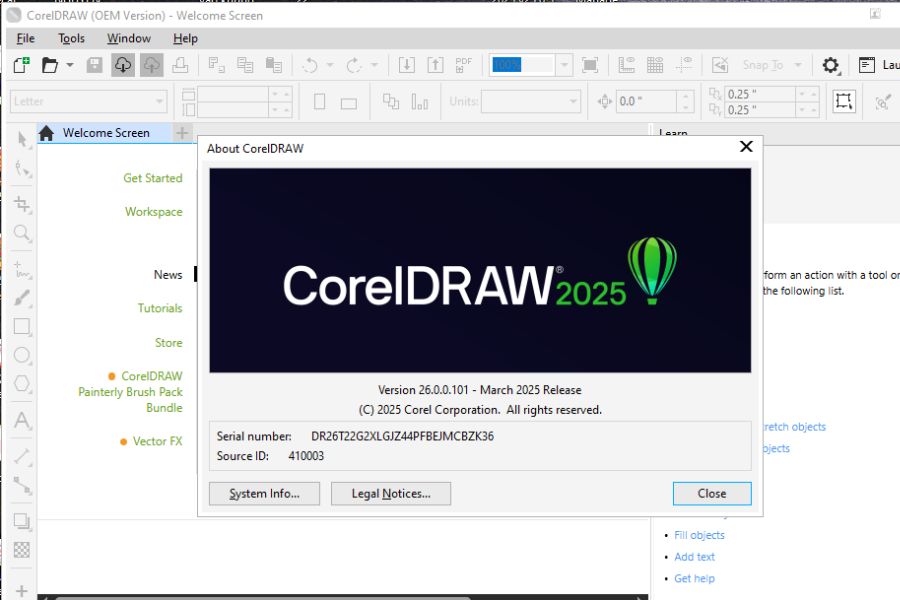Image resolution: width=900 pixels, height=600 pixels.
Task: Select portrait page orientation icon
Action: click(x=320, y=102)
